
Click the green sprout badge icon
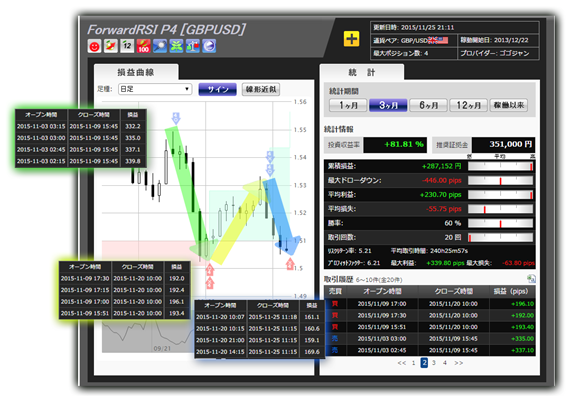pos(176,46)
